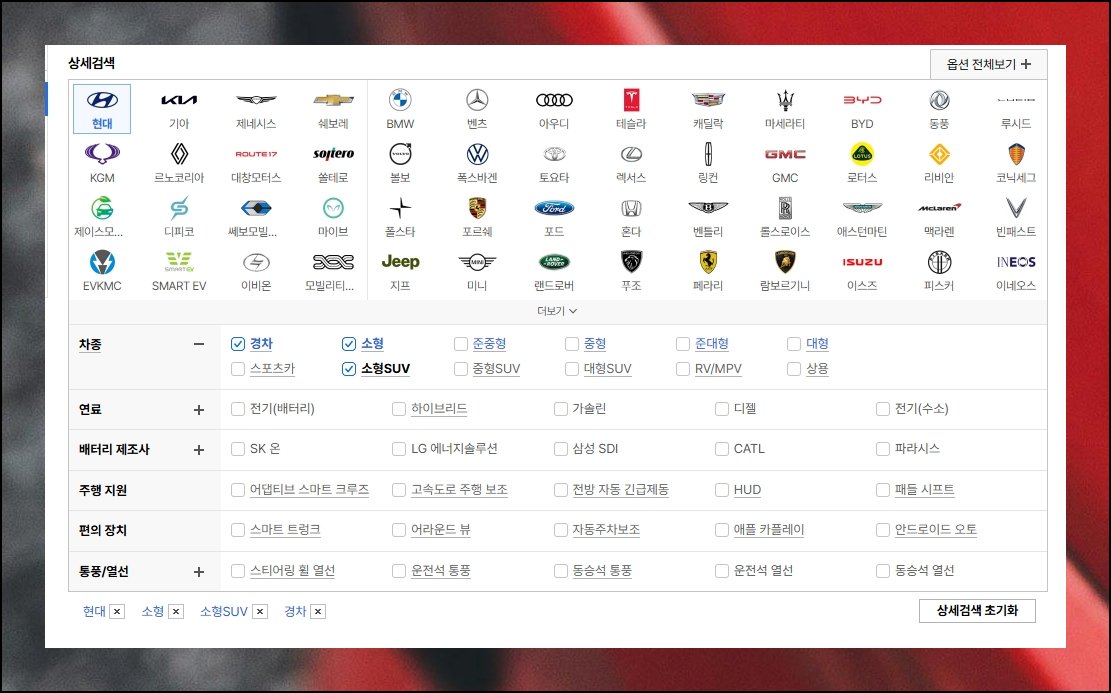Click the 대형 vehicle type label
The image size is (1111, 693).
(818, 344)
